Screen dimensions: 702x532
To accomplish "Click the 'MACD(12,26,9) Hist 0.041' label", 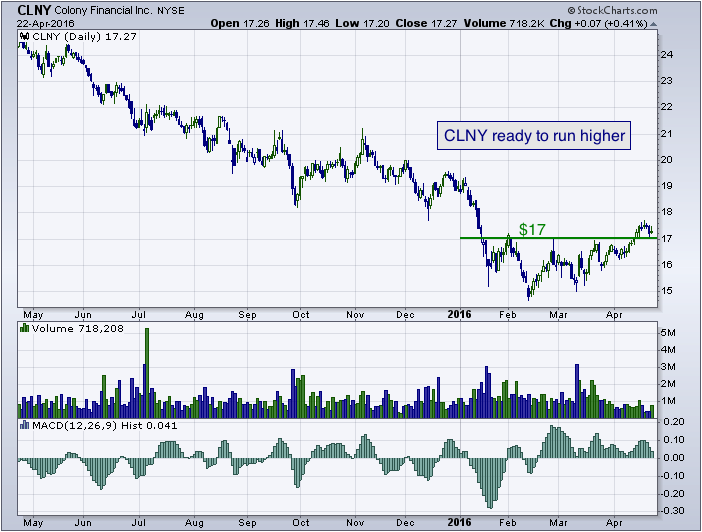I will (x=104, y=425).
